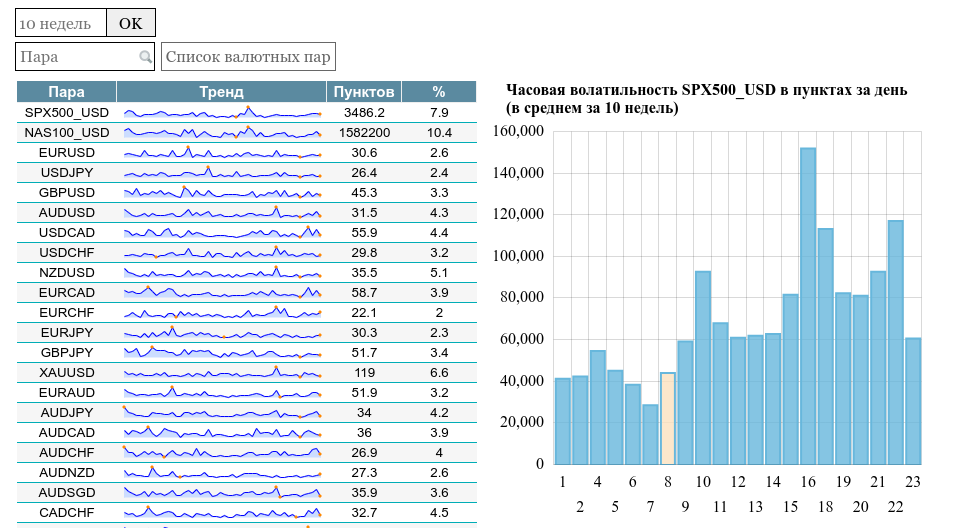Click the 119 points value for XAUUSD
Image resolution: width=953 pixels, height=528 pixels.
point(364,373)
